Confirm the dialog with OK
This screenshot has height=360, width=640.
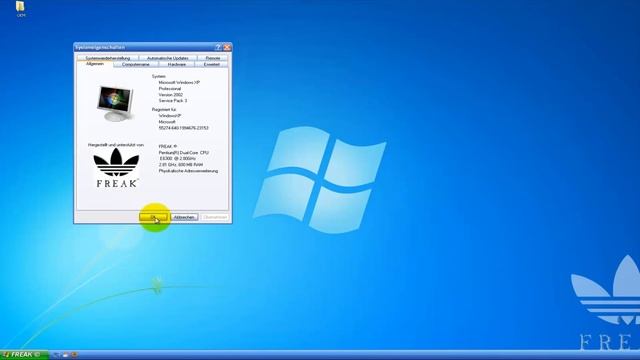click(153, 217)
